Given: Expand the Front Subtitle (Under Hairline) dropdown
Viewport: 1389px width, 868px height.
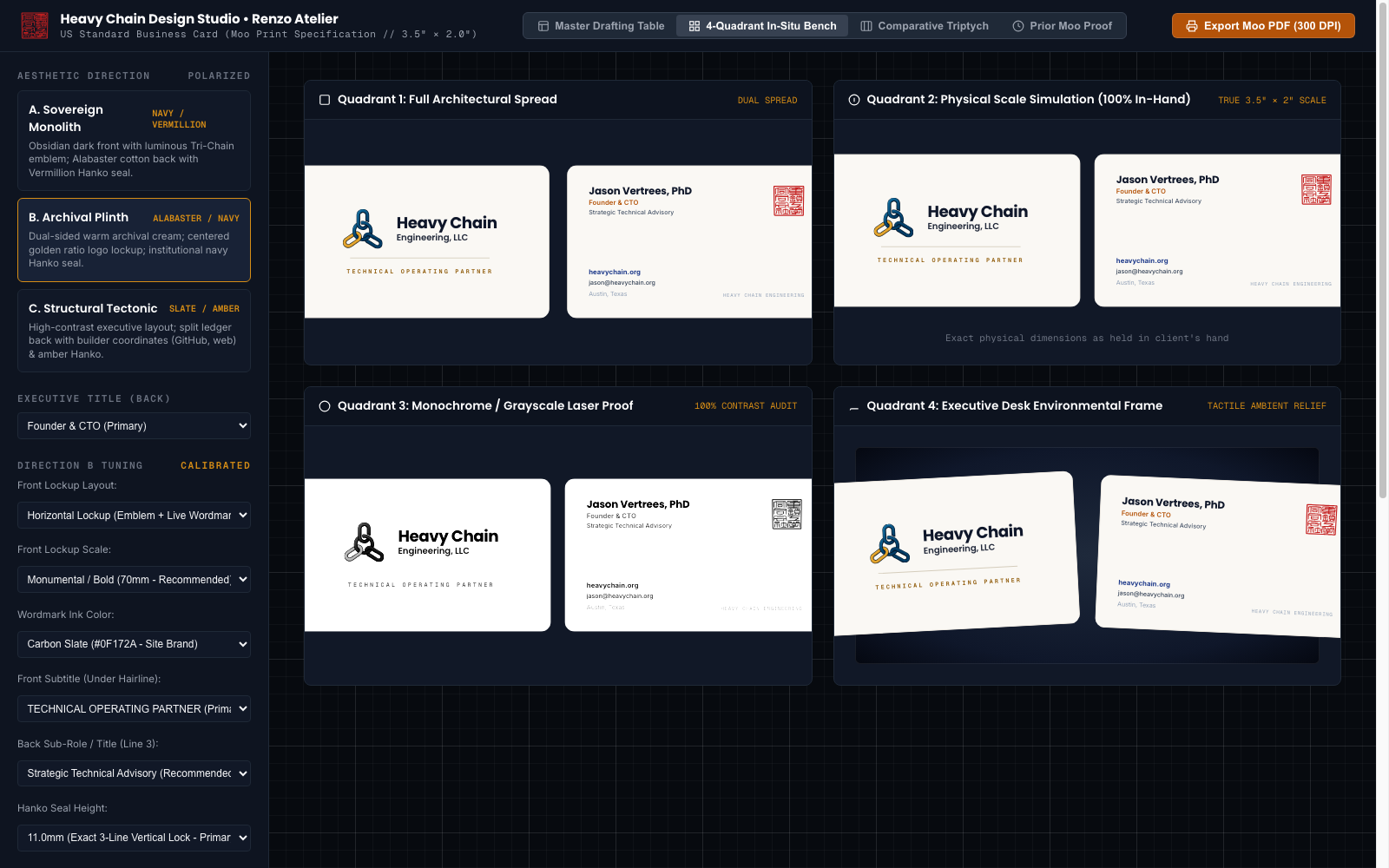Looking at the screenshot, I should pos(134,709).
